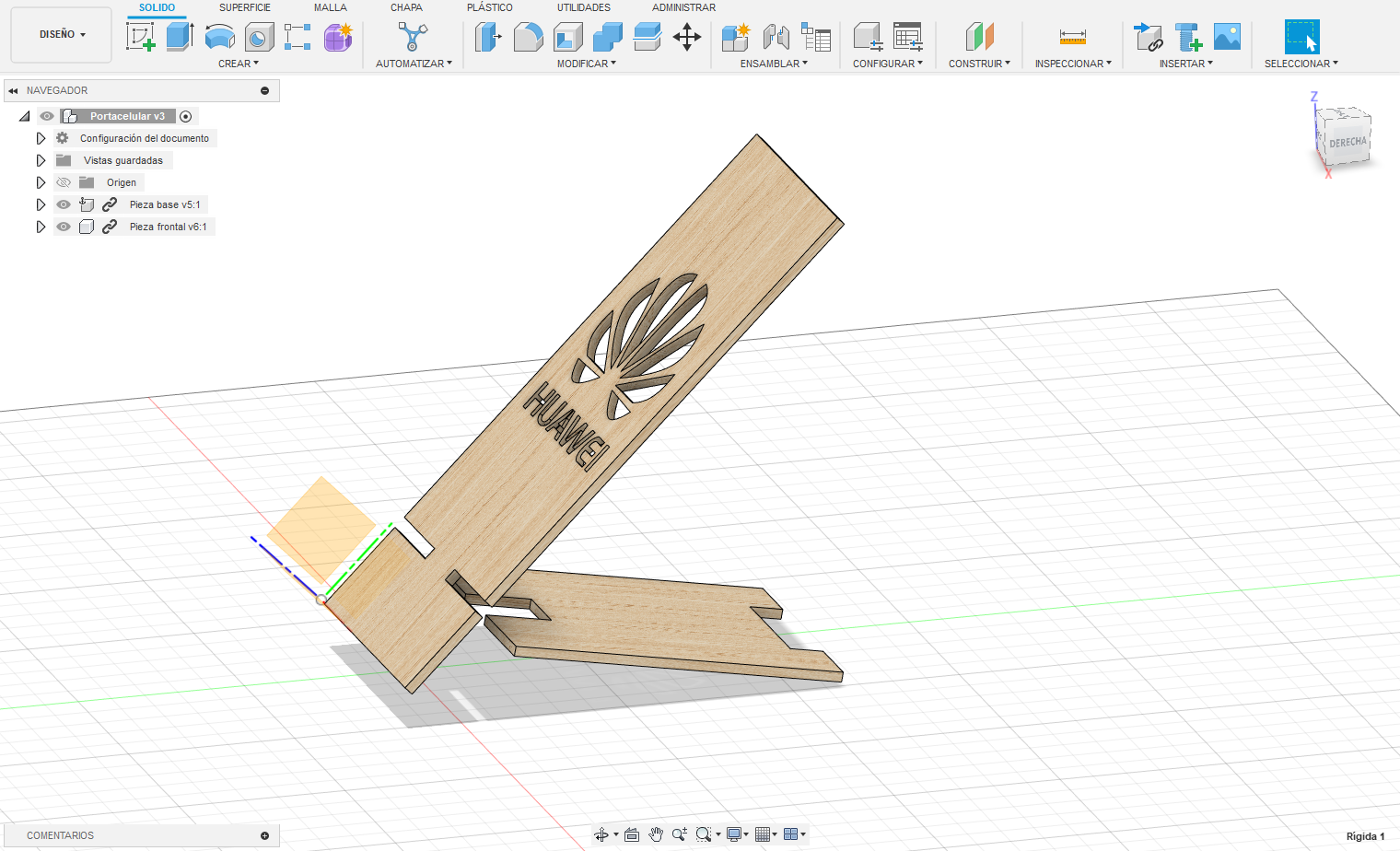The height and width of the screenshot is (851, 1400).
Task: Create a New Component icon
Action: coord(735,37)
